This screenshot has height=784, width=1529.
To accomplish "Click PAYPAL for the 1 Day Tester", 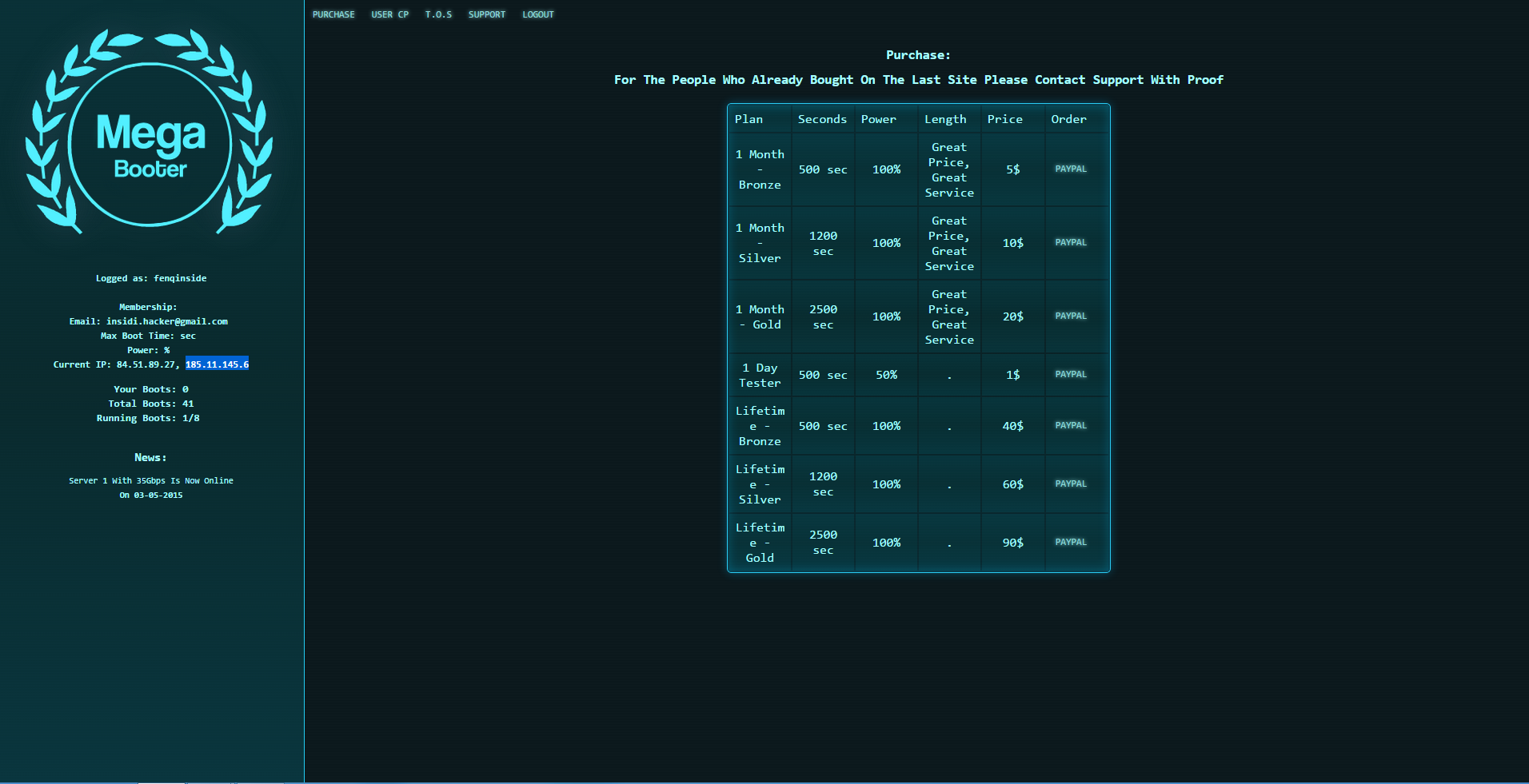I will [1070, 375].
